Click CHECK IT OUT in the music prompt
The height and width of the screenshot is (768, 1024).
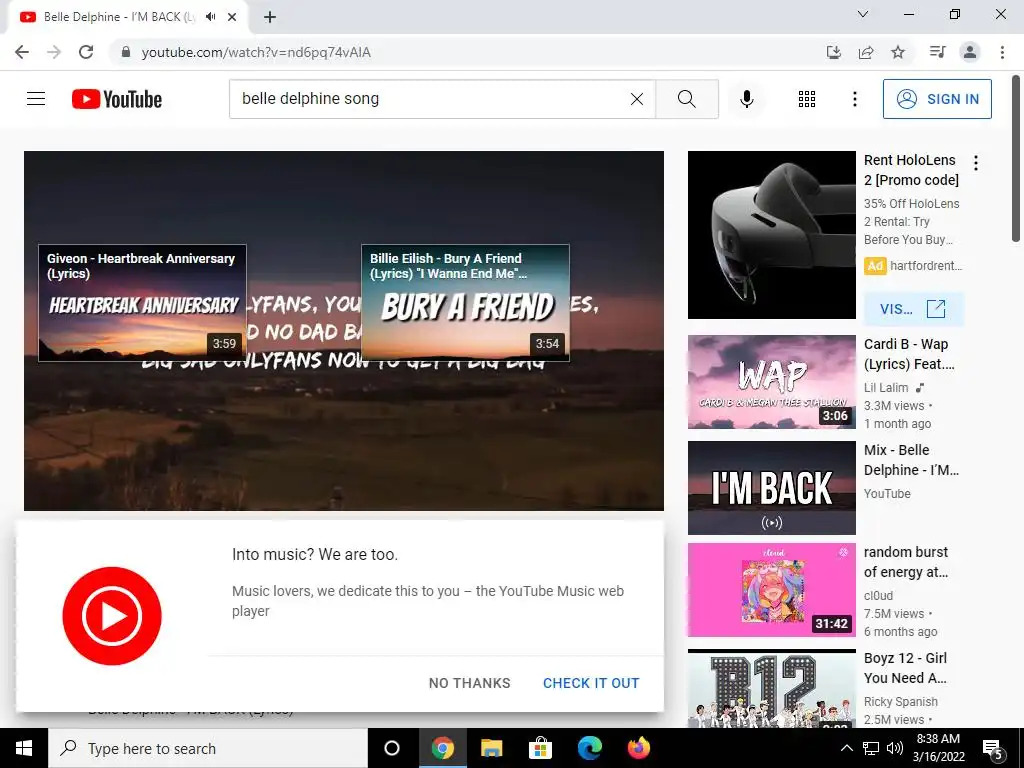point(591,683)
